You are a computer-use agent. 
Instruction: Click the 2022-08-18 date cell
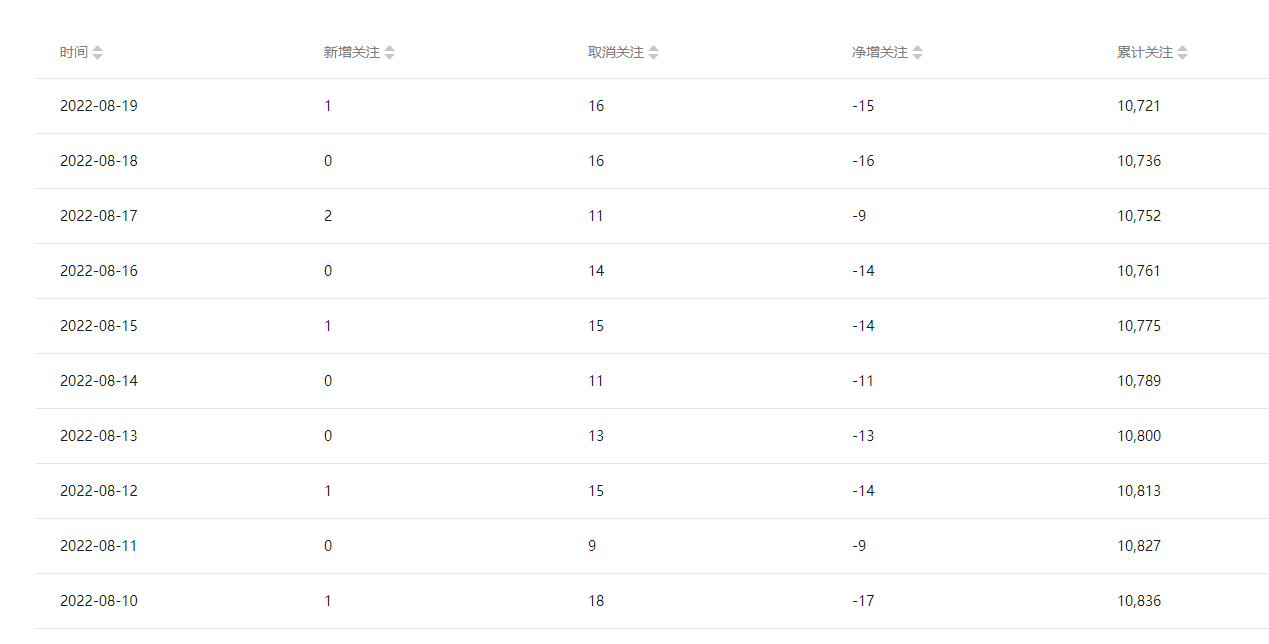coord(99,161)
